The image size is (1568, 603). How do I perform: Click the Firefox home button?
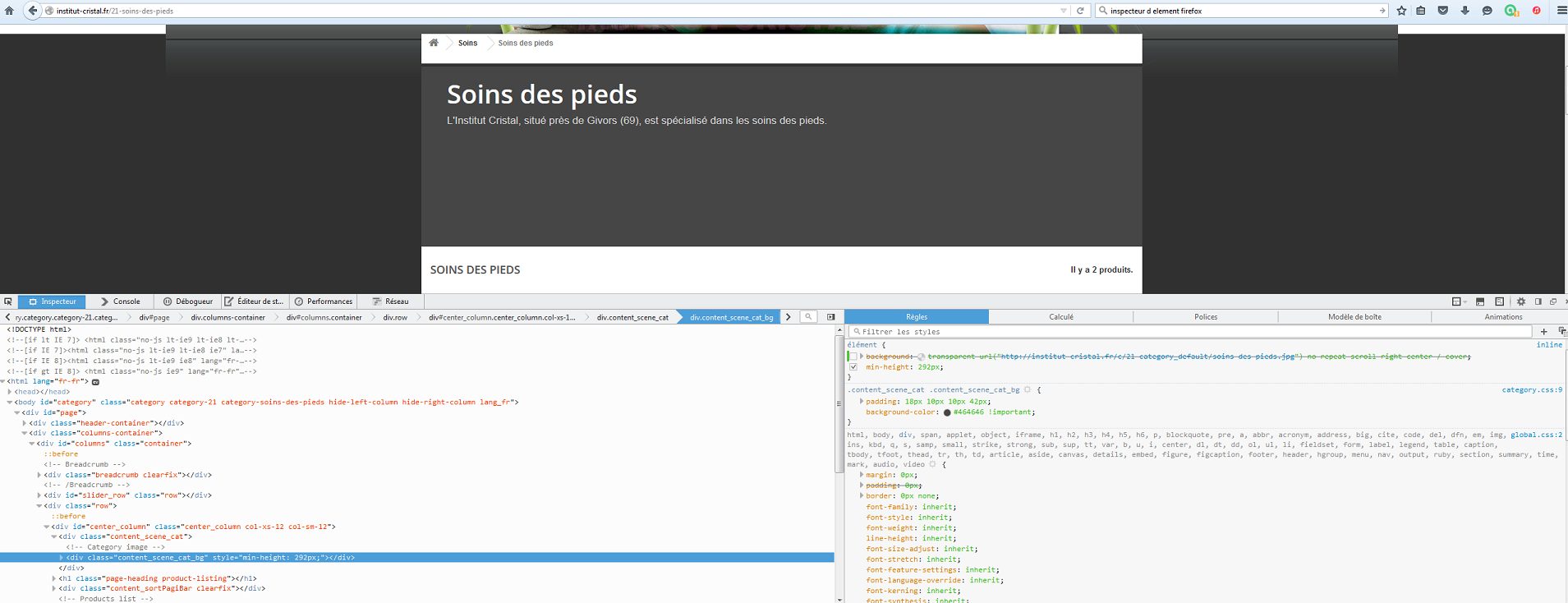10,11
